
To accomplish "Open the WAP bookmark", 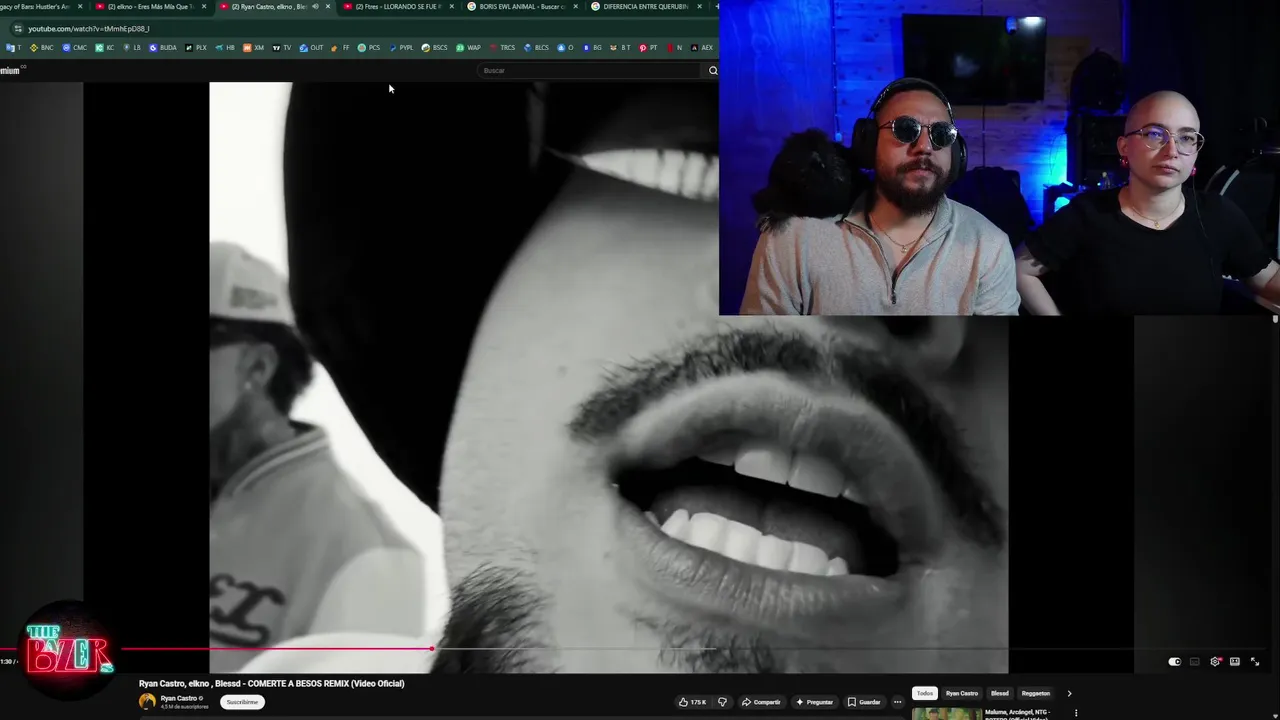I will (x=468, y=48).
